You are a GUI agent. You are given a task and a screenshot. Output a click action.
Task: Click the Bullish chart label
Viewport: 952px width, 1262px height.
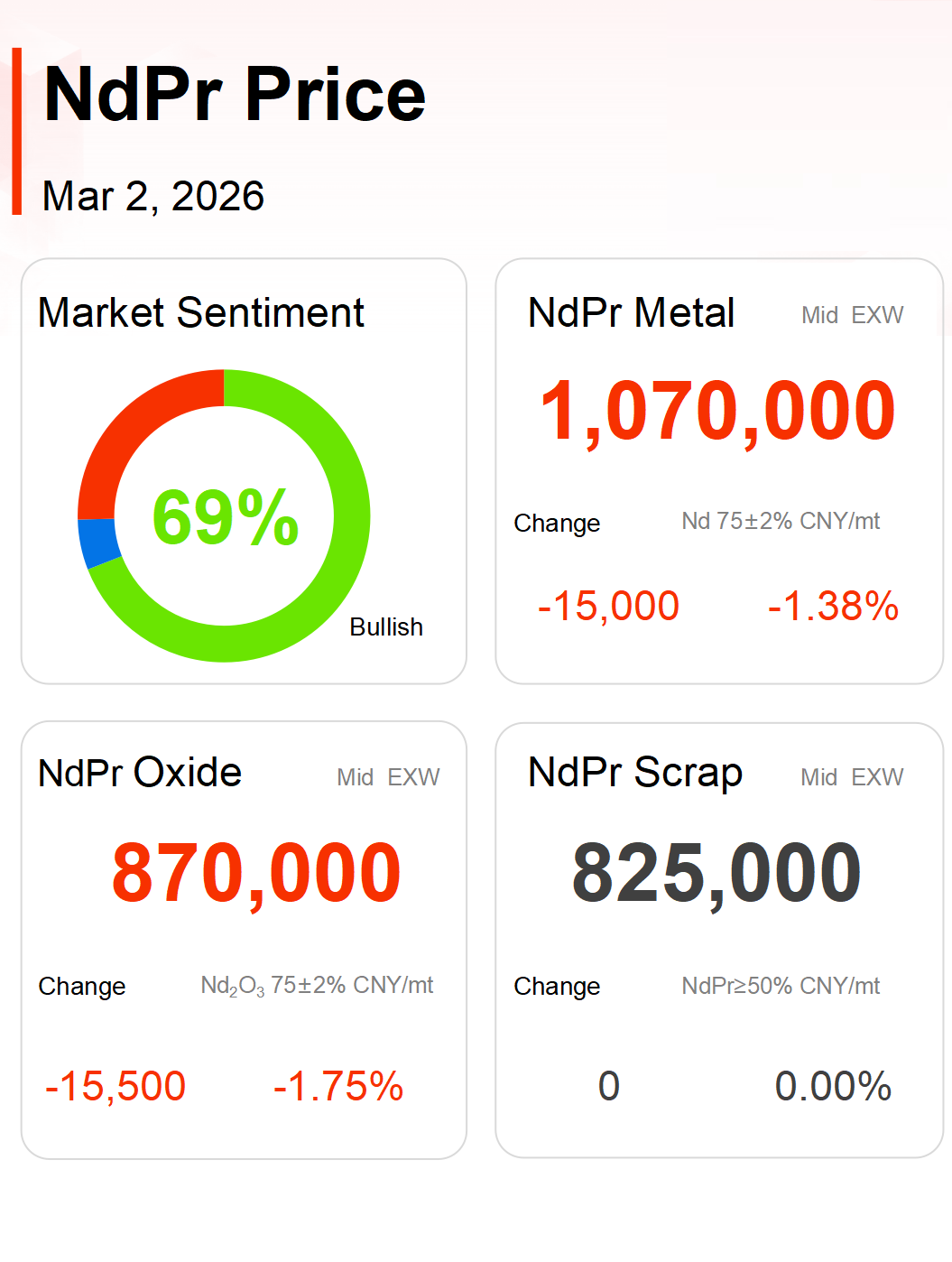point(386,626)
